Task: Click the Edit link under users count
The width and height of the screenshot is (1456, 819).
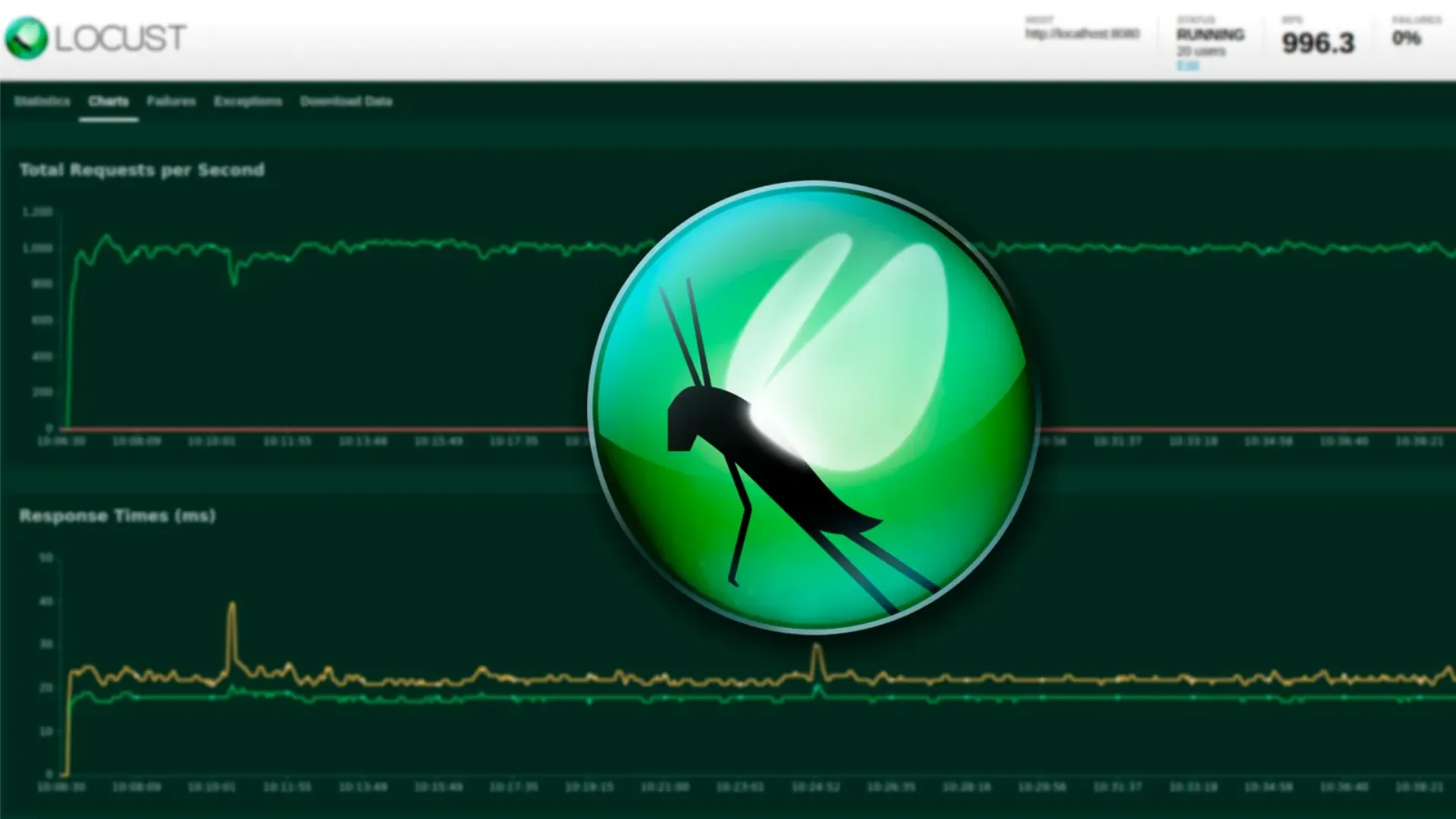Action: (x=1188, y=65)
